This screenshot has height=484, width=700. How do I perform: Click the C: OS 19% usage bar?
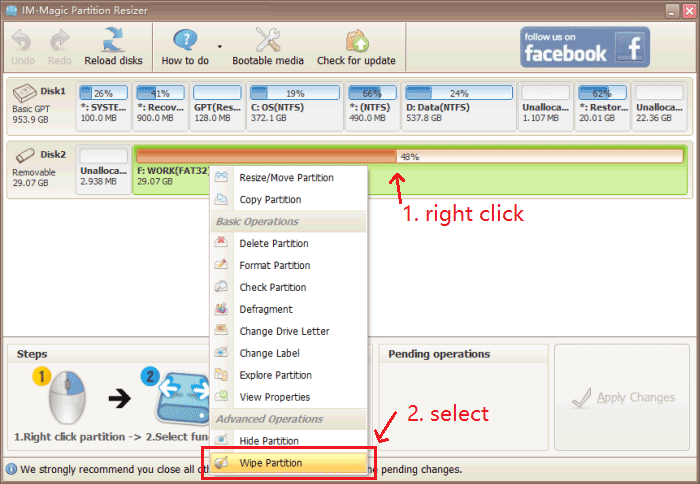295,93
